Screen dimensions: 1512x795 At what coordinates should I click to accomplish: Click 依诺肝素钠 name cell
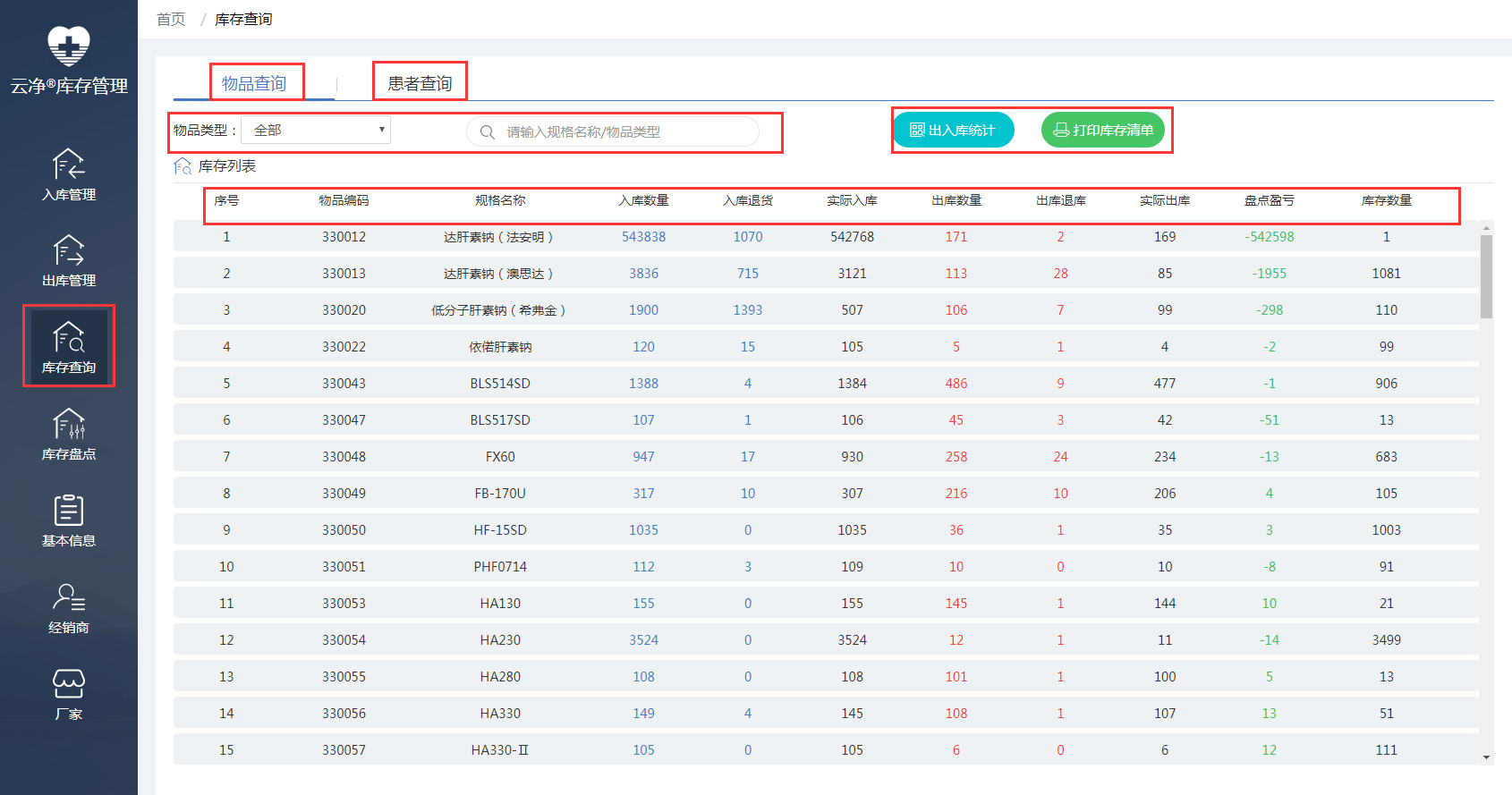(500, 347)
